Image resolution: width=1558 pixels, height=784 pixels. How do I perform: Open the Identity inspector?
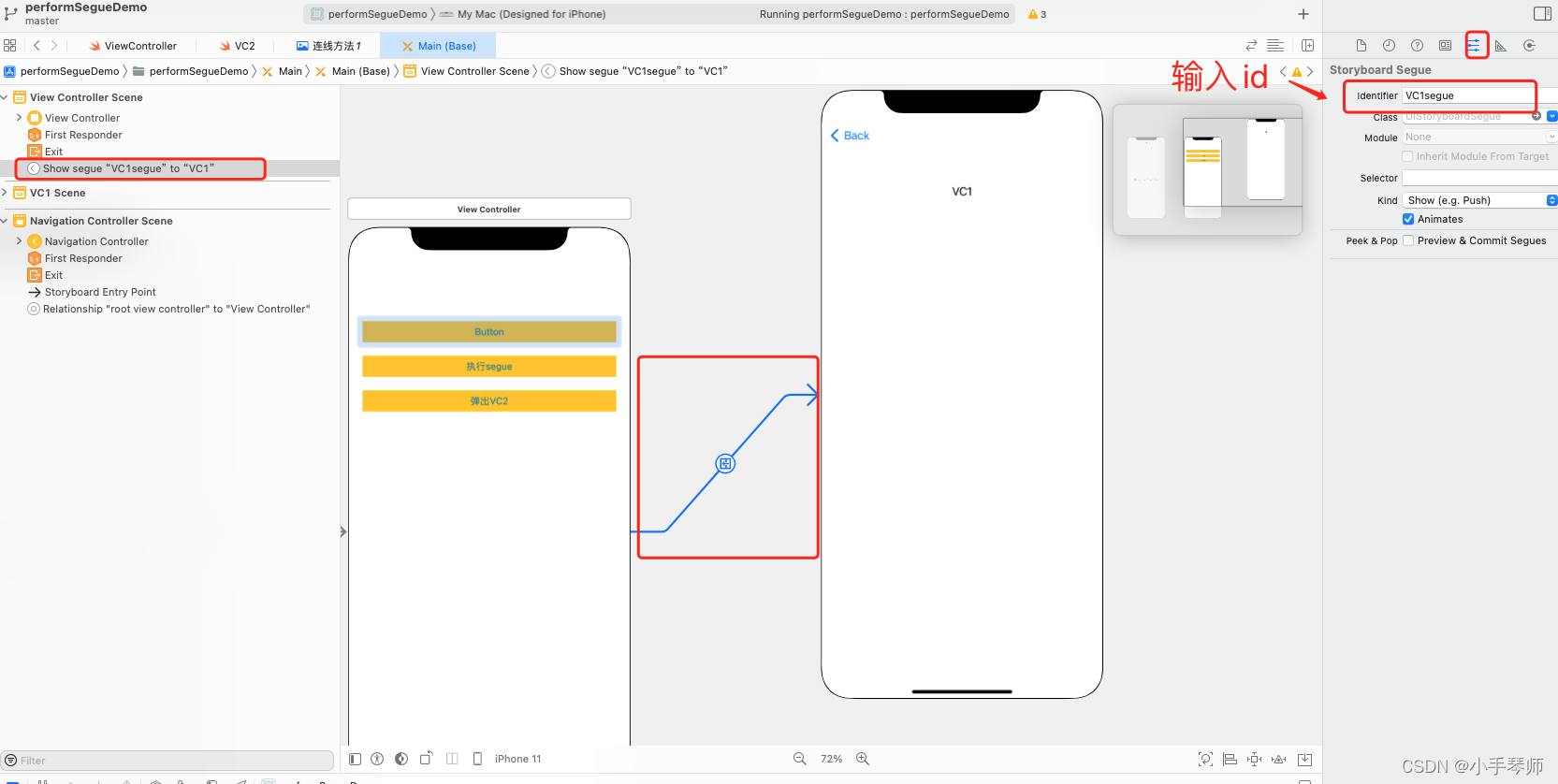[1446, 46]
